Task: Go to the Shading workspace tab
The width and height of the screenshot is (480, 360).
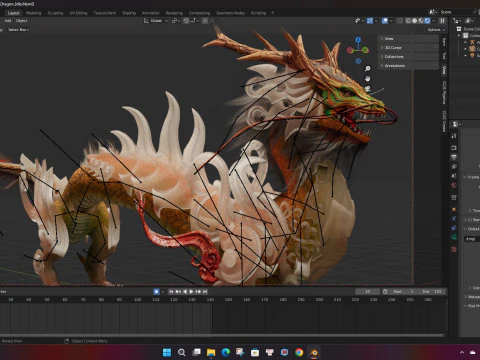Action: (129, 13)
